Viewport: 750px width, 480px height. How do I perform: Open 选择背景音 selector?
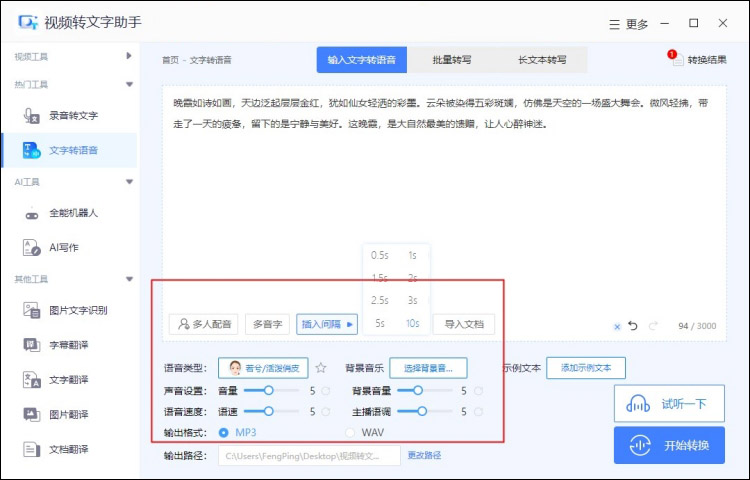(428, 368)
